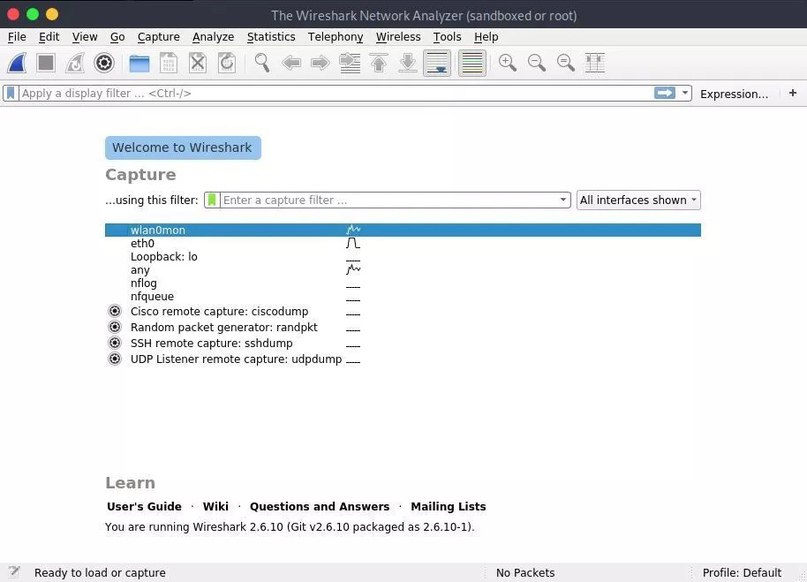Click the zoom out magnifier icon

[x=536, y=63]
